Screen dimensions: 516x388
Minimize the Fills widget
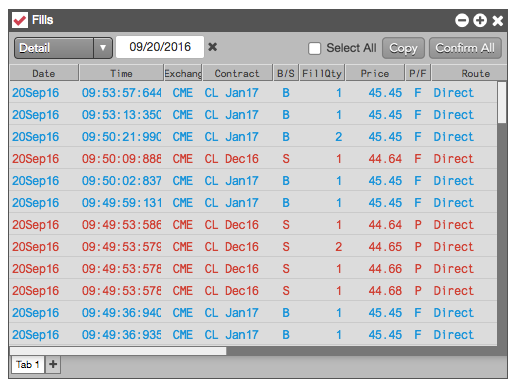coord(462,20)
